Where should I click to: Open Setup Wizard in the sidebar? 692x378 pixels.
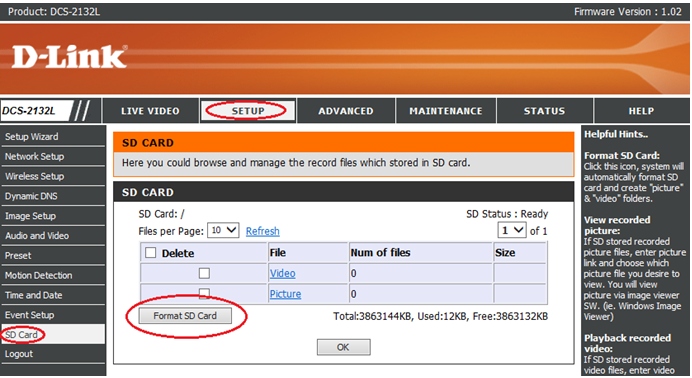53,137
